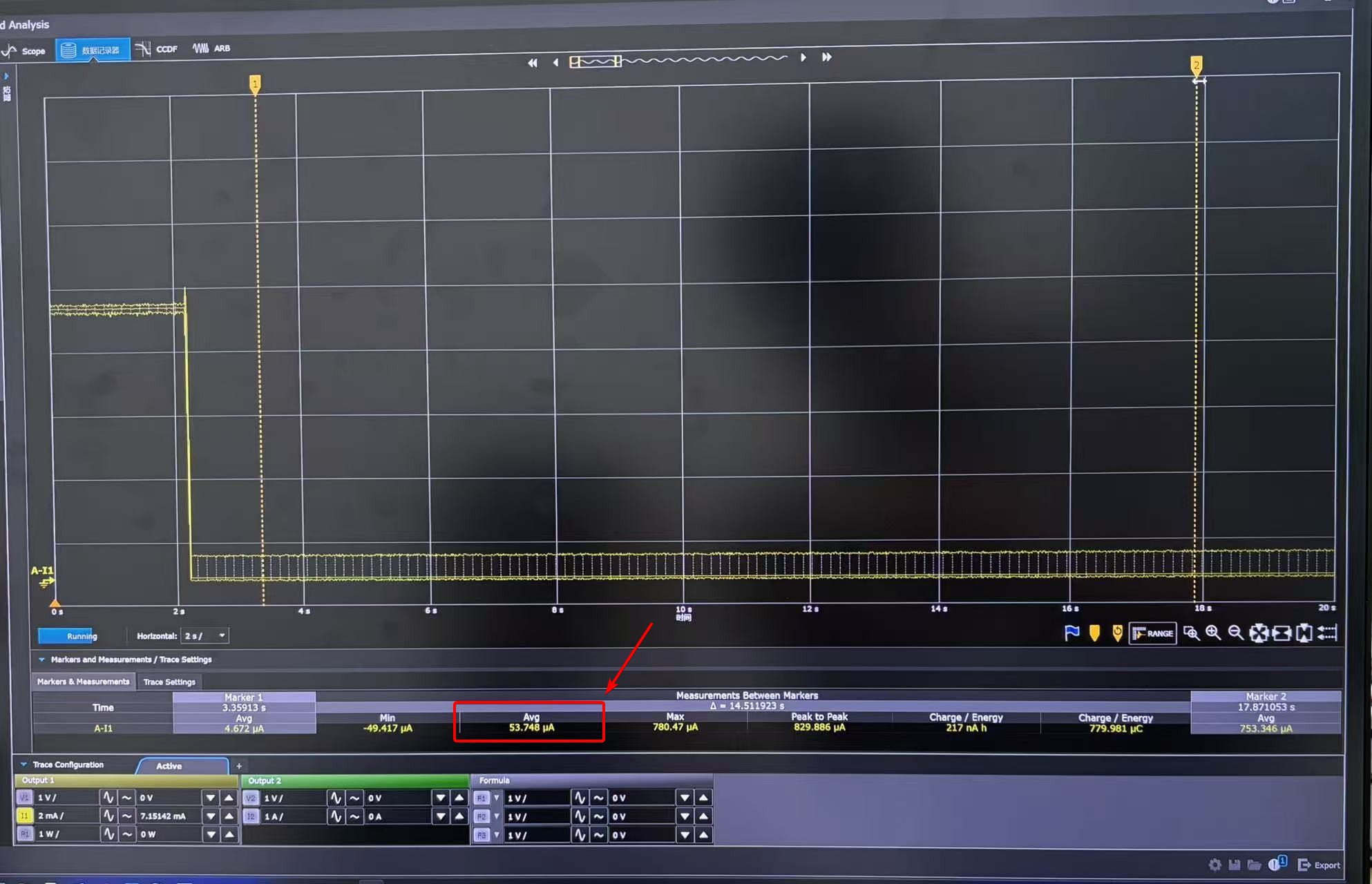Collapse the Trace Configuration panel
1372x884 pixels.
coord(23,765)
